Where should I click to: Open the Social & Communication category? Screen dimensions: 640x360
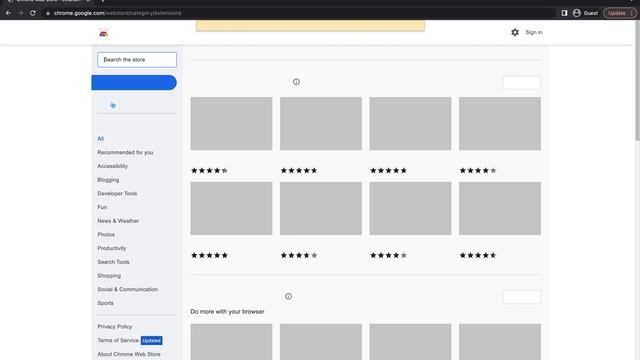(127, 289)
